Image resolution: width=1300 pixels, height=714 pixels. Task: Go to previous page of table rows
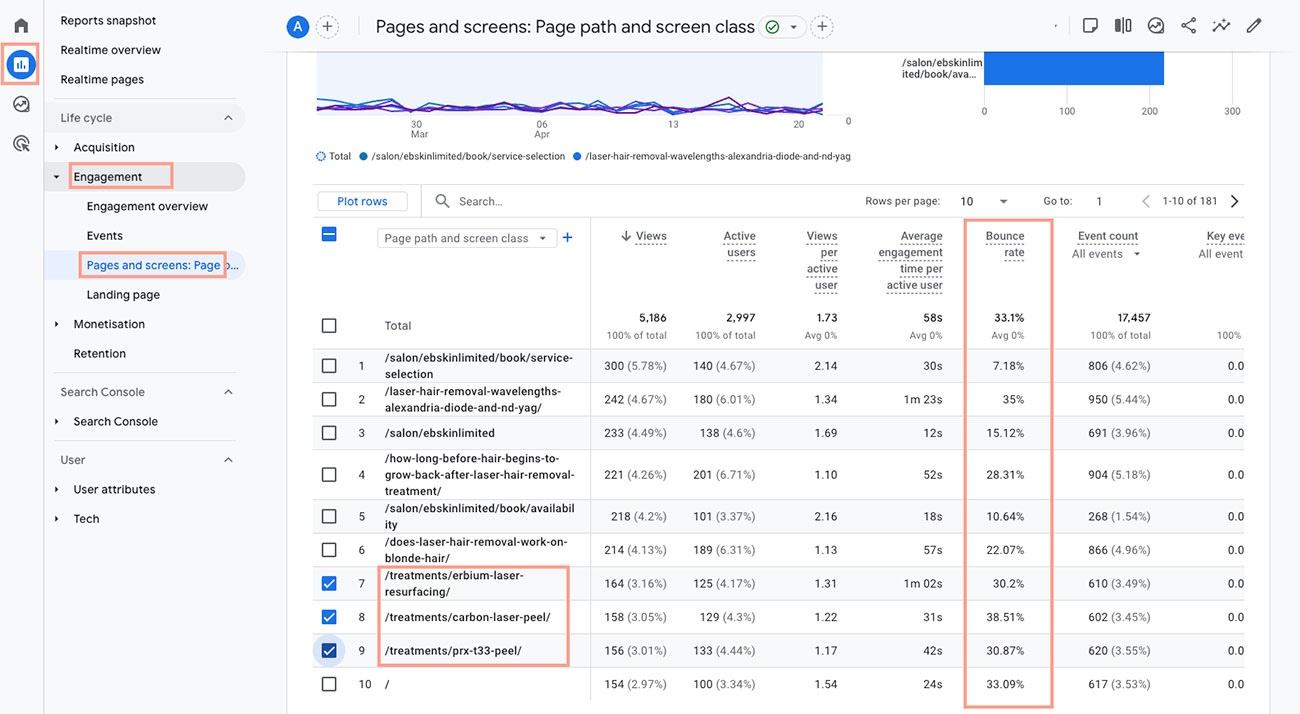pyautogui.click(x=1146, y=201)
